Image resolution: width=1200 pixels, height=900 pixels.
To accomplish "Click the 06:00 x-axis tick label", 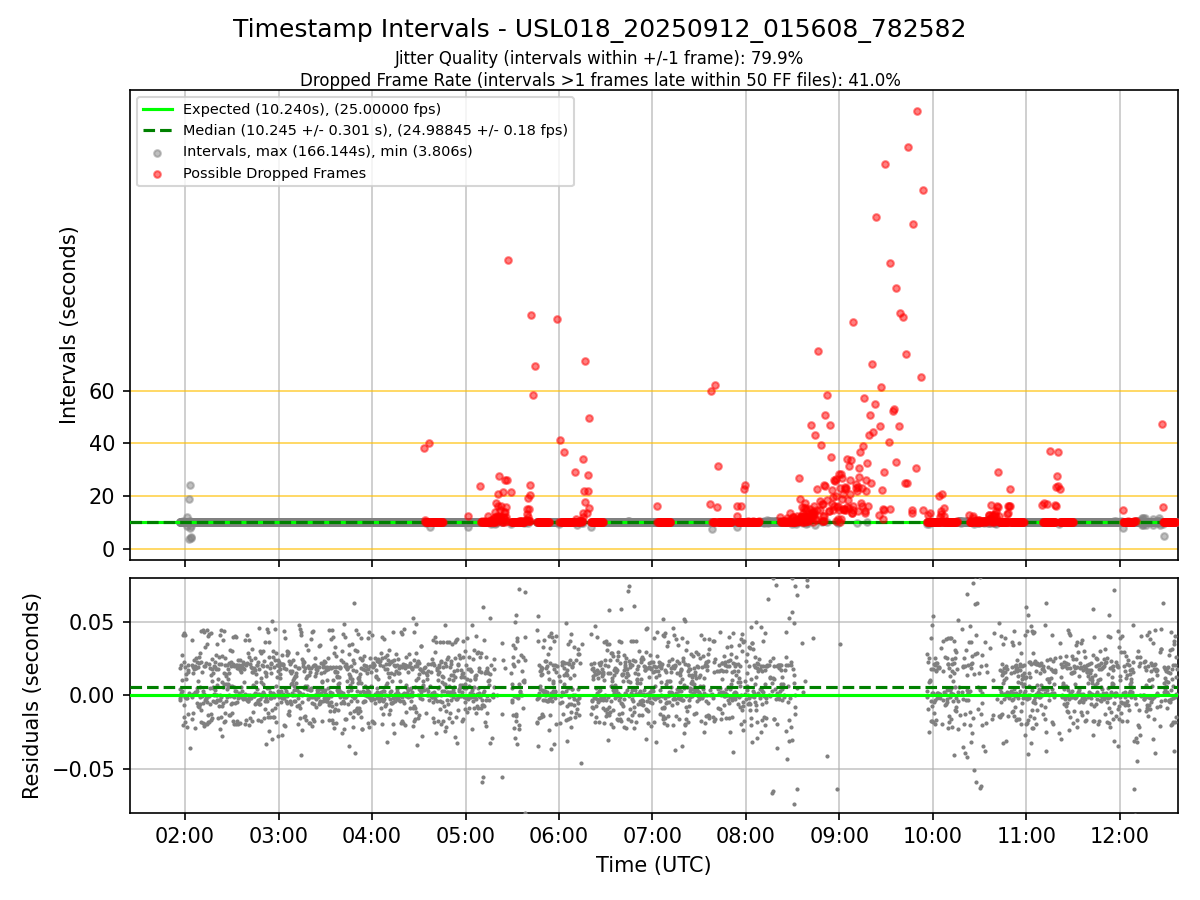I will click(x=558, y=834).
